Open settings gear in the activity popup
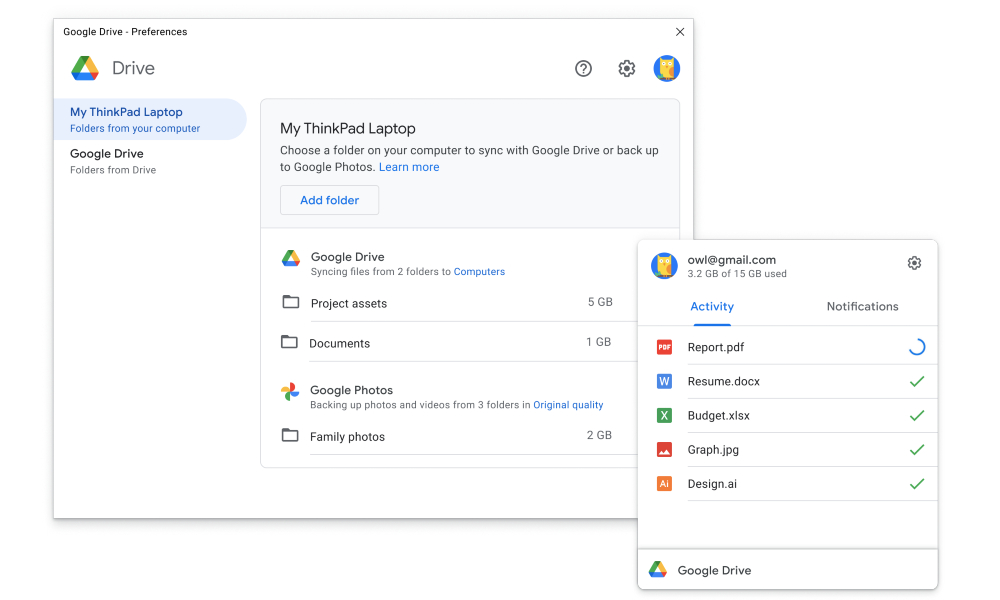Viewport: 1000px width, 600px height. (914, 263)
